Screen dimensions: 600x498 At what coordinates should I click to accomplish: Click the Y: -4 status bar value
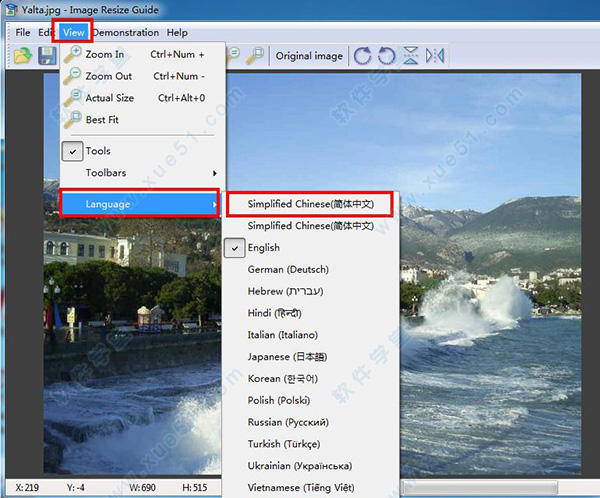click(x=75, y=488)
